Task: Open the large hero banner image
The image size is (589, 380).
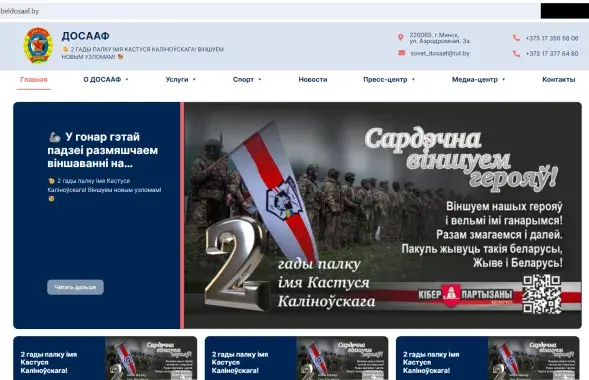Action: click(383, 215)
